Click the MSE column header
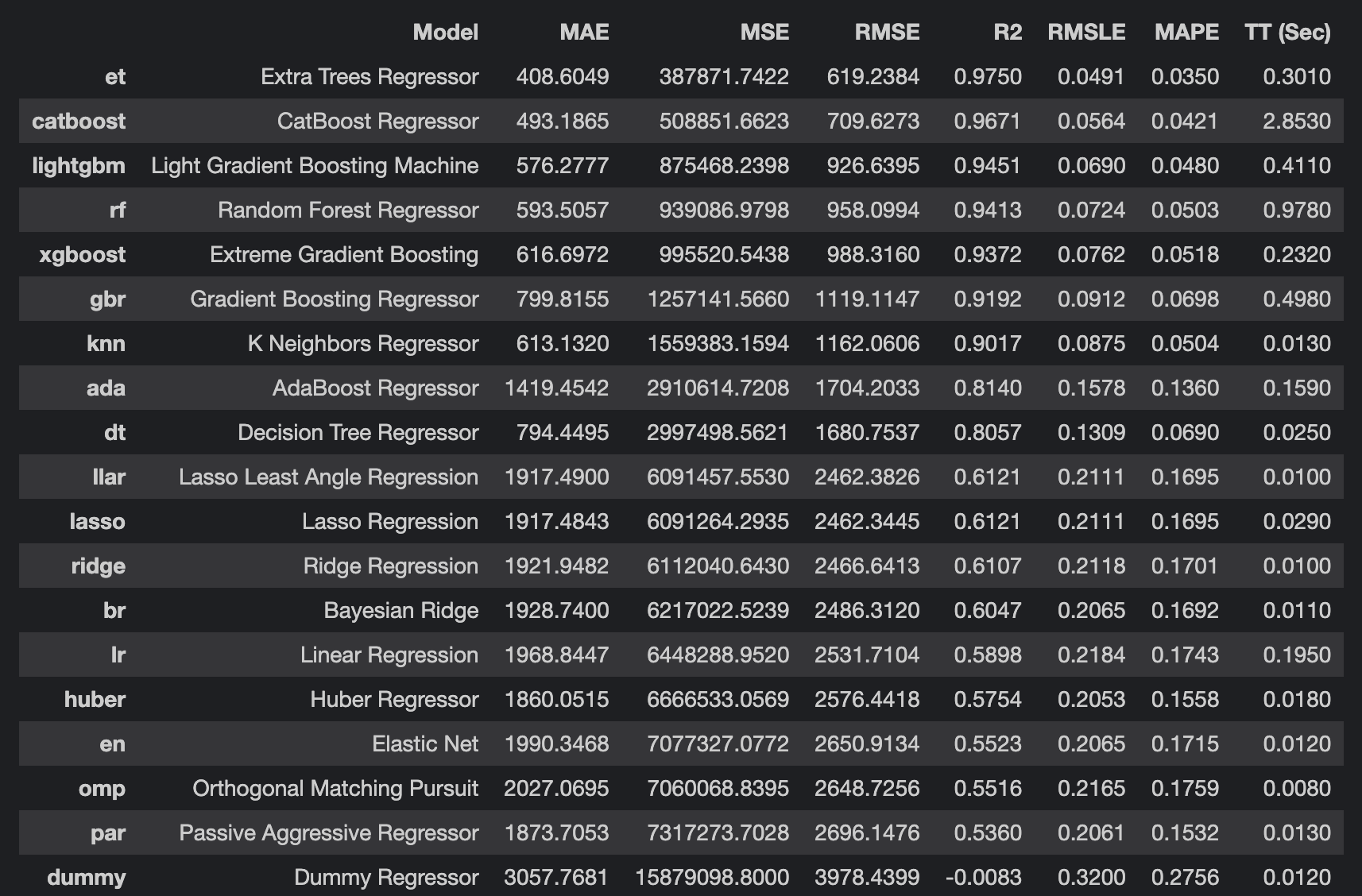1362x896 pixels. click(764, 32)
